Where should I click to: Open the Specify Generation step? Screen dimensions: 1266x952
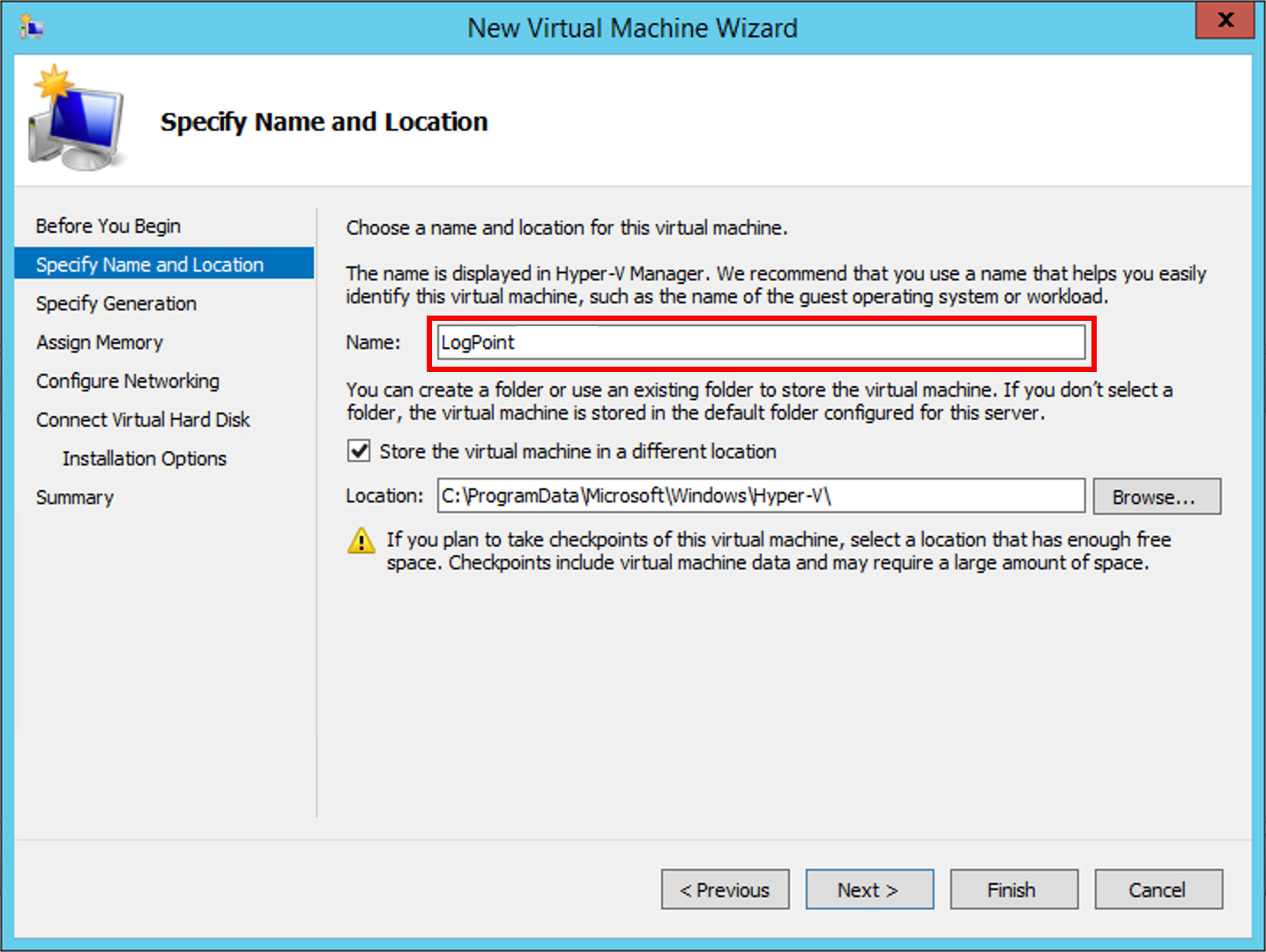(x=115, y=303)
